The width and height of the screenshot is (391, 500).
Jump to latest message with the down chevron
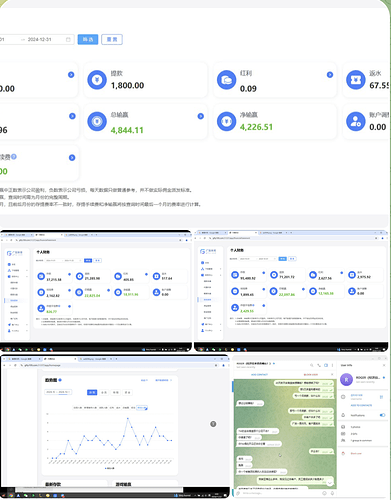(x=329, y=483)
